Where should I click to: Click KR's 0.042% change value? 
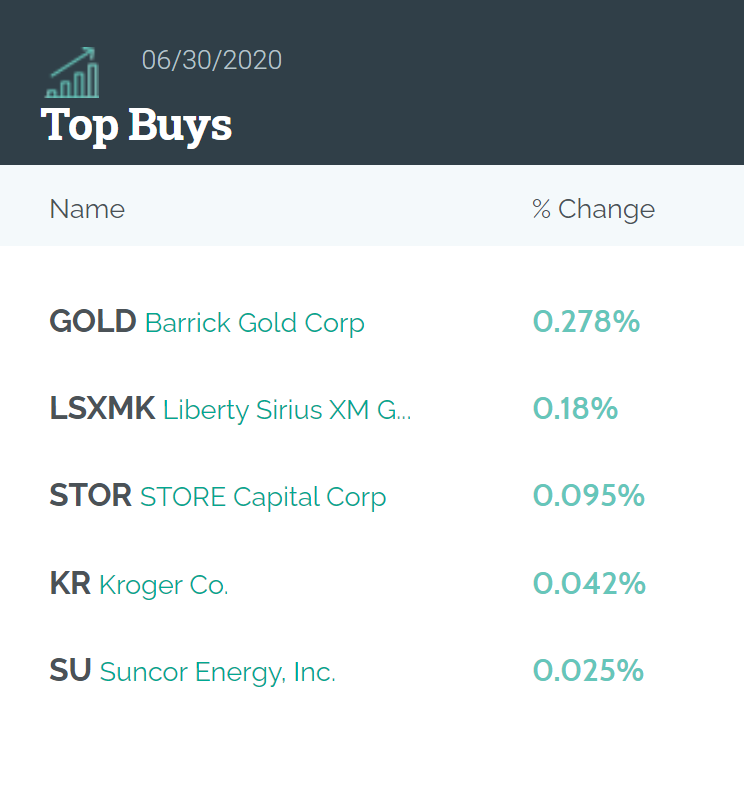(x=589, y=584)
